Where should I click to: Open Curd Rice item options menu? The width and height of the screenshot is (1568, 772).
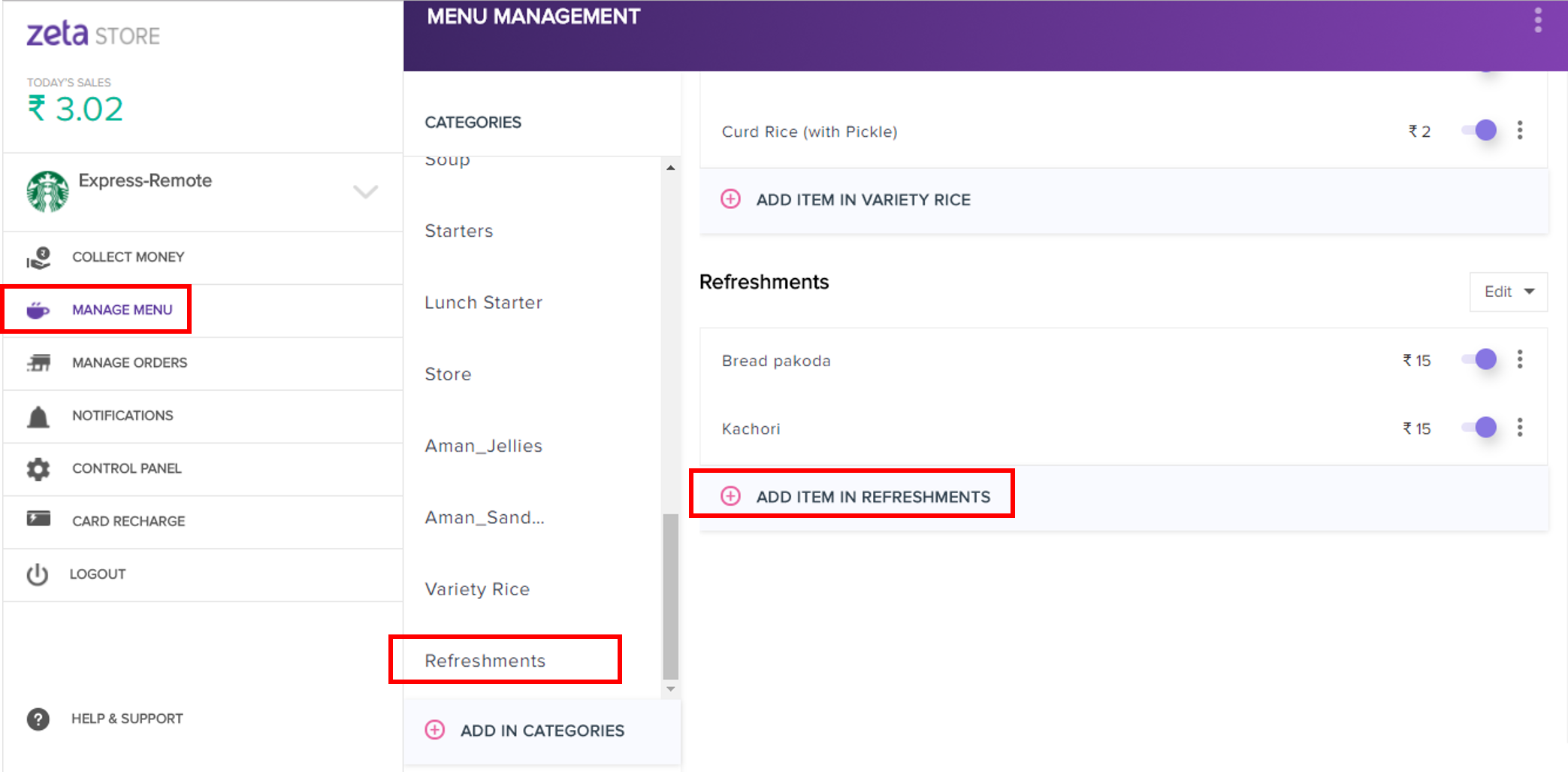(1520, 131)
